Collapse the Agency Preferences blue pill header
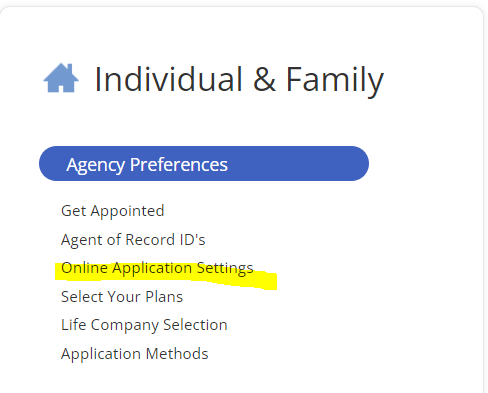 tap(204, 164)
